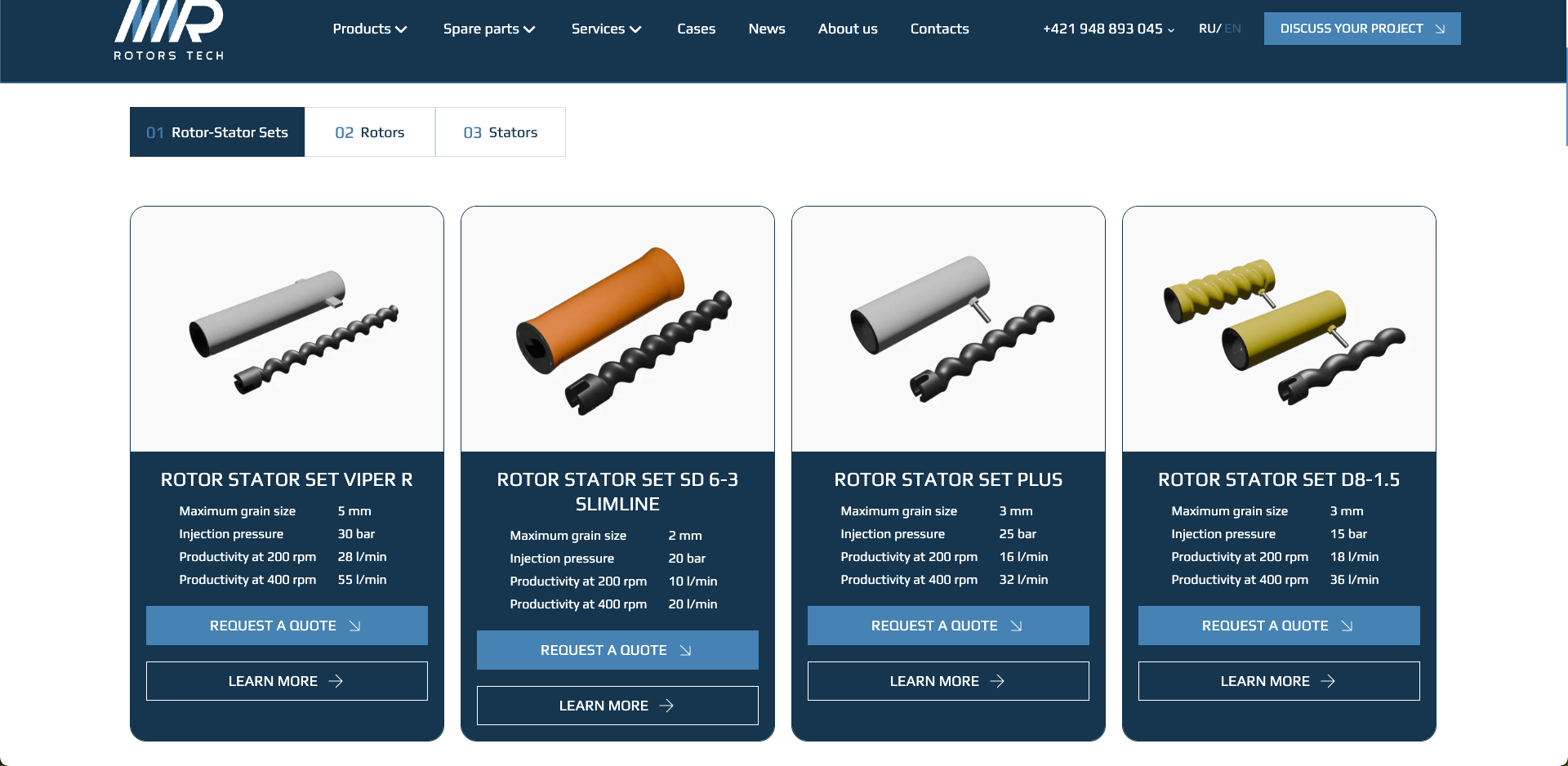
Task: Request a quote for D8-1.5
Action: [1279, 626]
